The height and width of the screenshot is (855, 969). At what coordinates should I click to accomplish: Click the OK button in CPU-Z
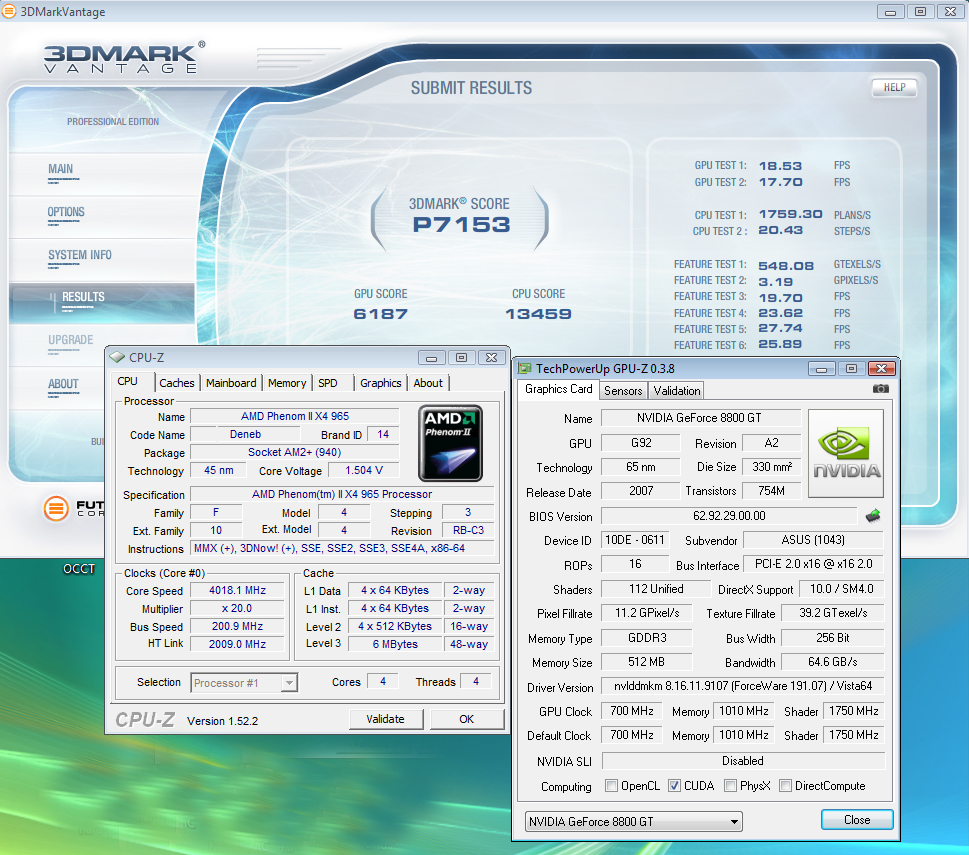click(x=467, y=719)
